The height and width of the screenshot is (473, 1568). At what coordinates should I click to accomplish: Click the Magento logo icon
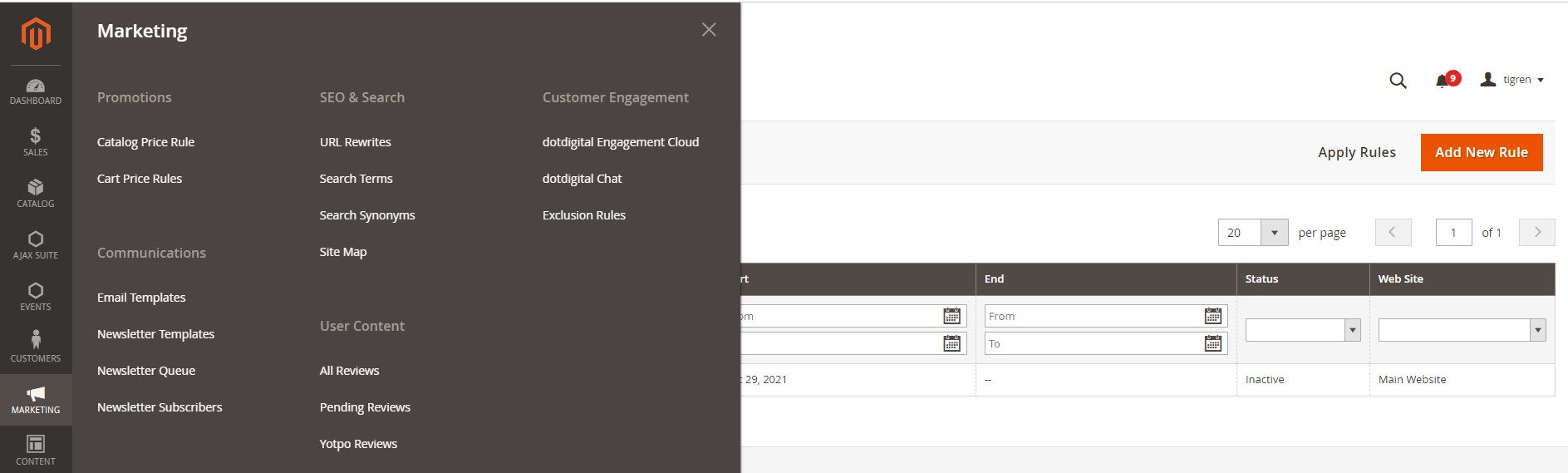pos(36,34)
